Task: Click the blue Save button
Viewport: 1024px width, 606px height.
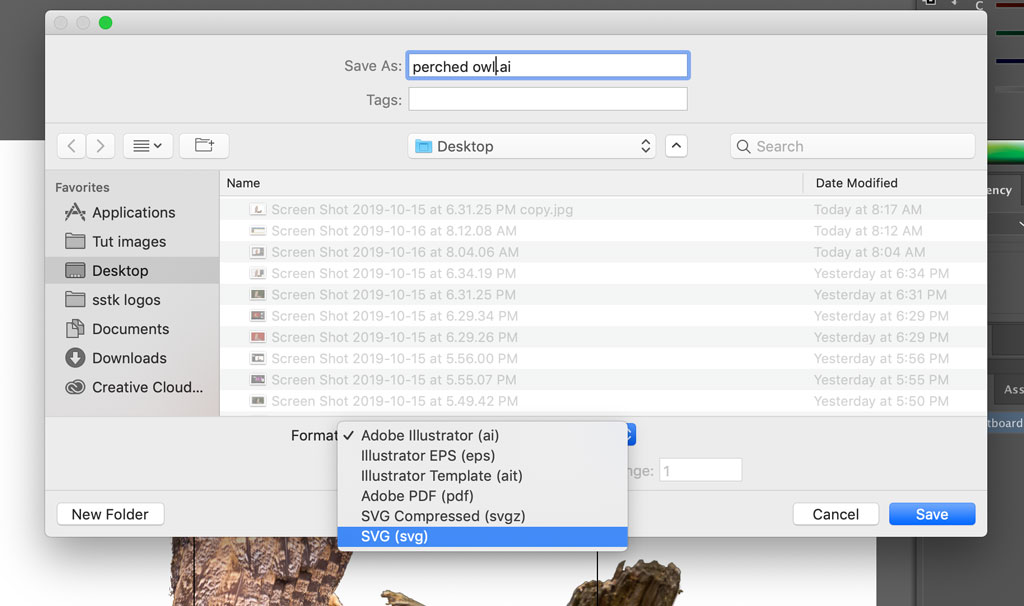Action: click(x=932, y=514)
